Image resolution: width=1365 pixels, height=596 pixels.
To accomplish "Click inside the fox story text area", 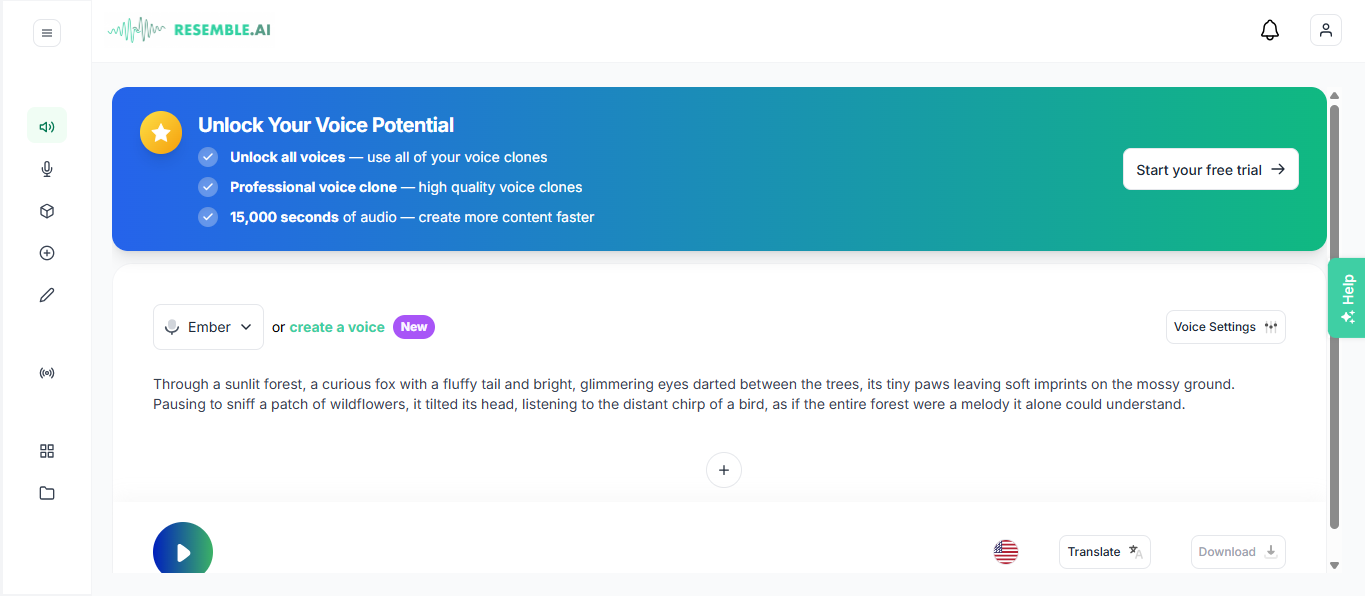I will coord(668,394).
